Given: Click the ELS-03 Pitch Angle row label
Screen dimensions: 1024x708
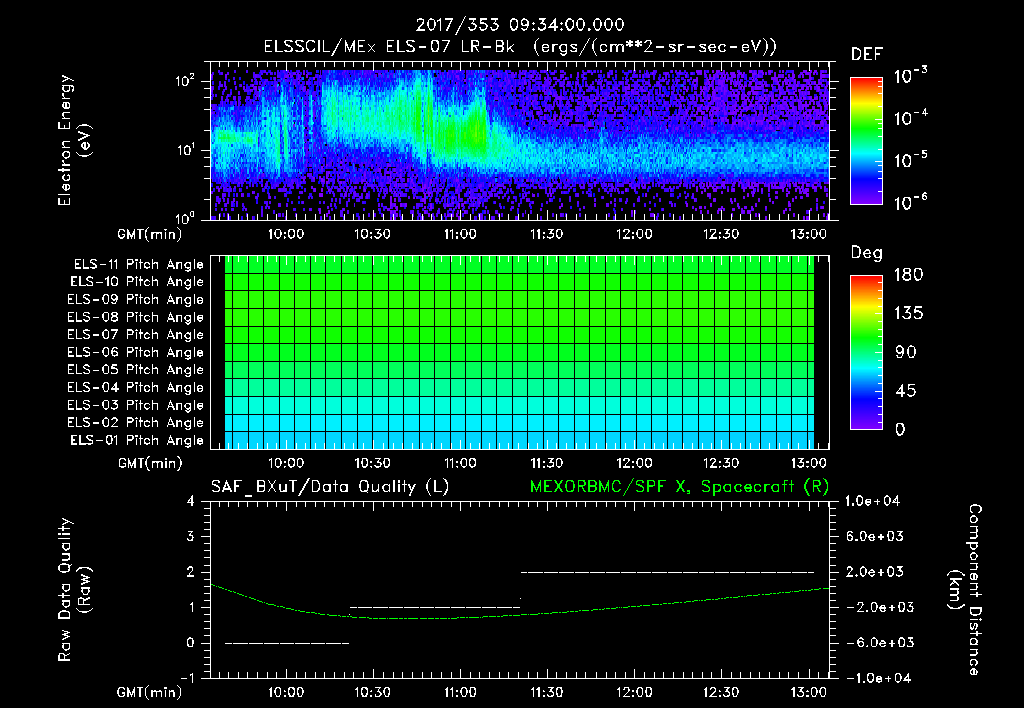Looking at the screenshot, I should pos(135,405).
